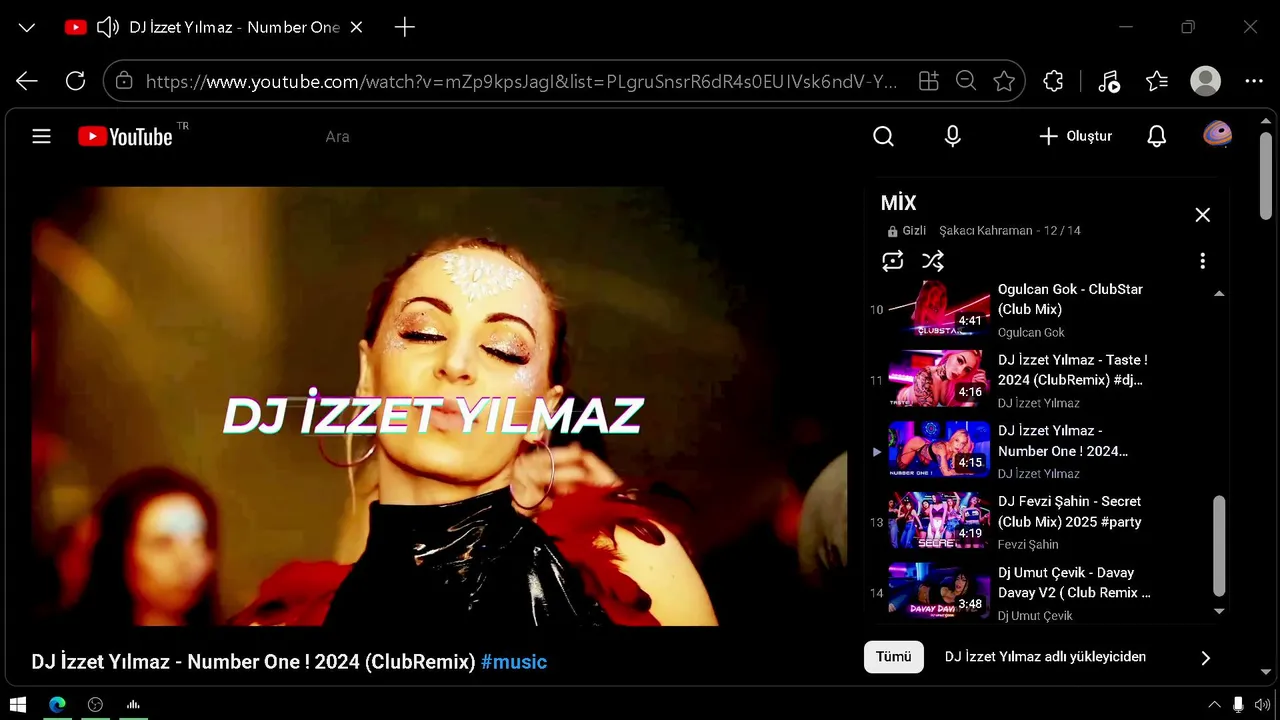The height and width of the screenshot is (720, 1280).
Task: Open MİX playlist more options menu
Action: [x=1202, y=261]
